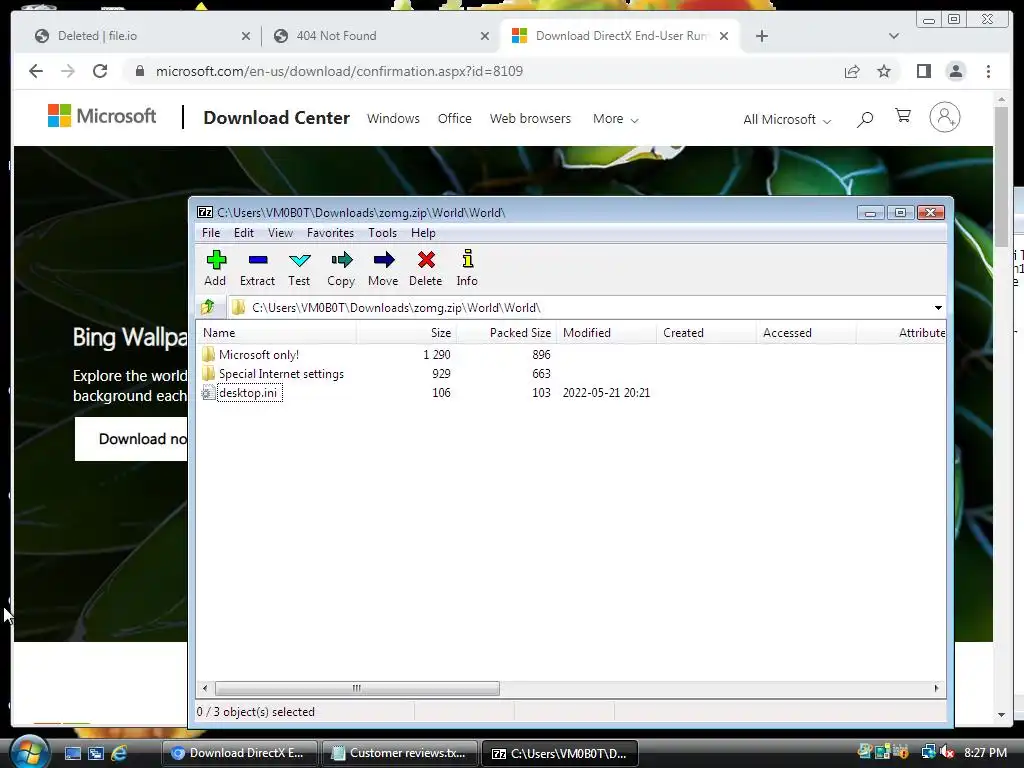Open the Tools menu
This screenshot has height=768, width=1024.
click(382, 232)
